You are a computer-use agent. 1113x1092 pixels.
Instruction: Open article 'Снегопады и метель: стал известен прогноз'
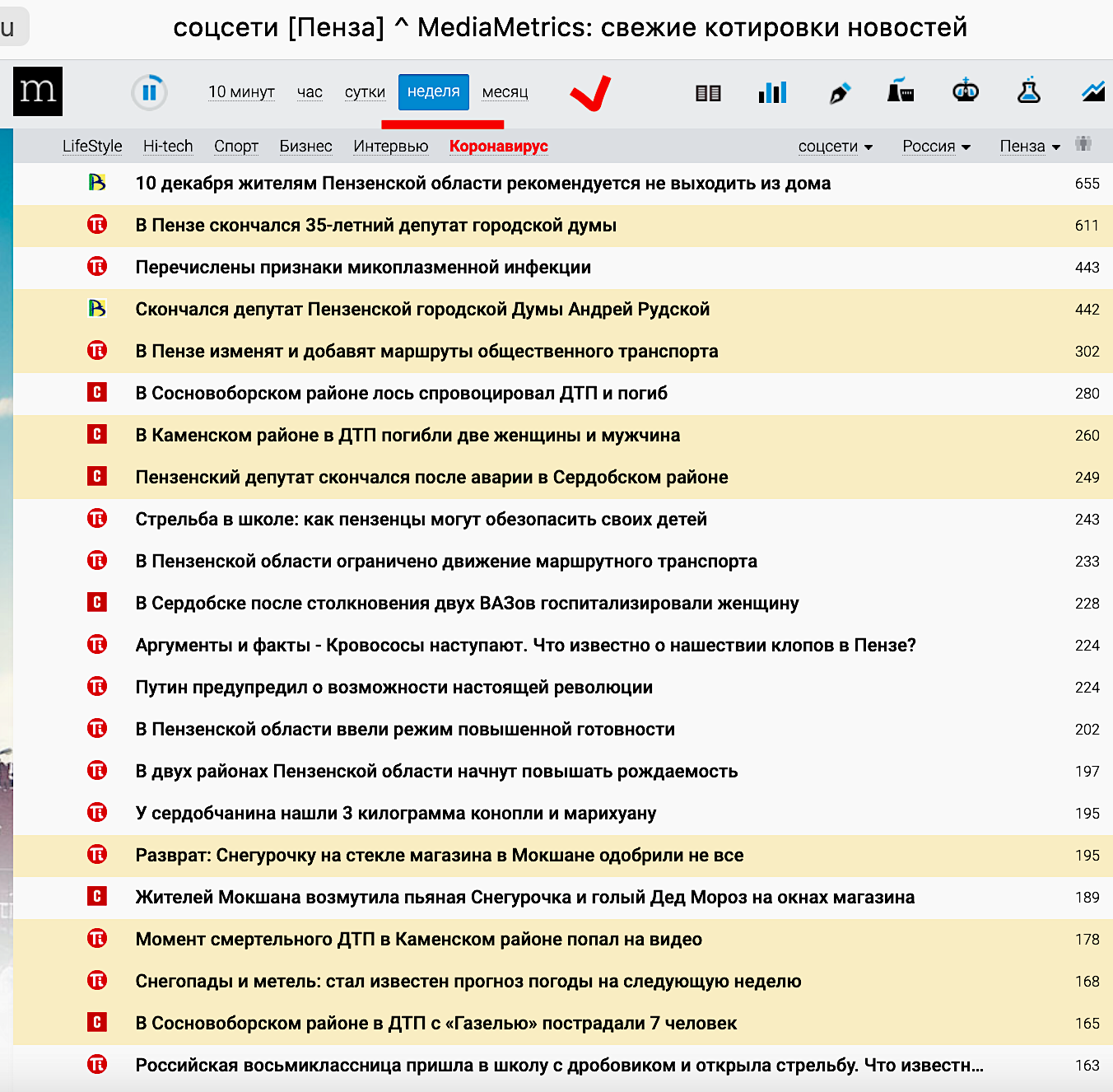[468, 981]
